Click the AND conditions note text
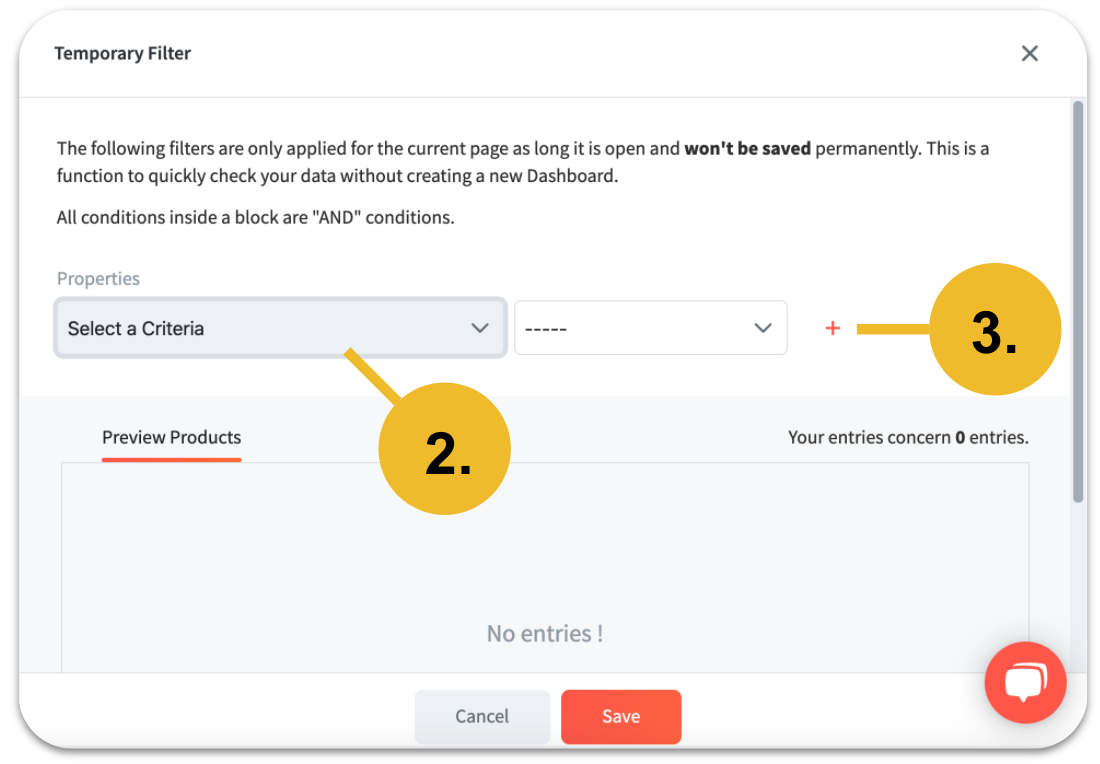The height and width of the screenshot is (764, 1100). click(x=255, y=217)
